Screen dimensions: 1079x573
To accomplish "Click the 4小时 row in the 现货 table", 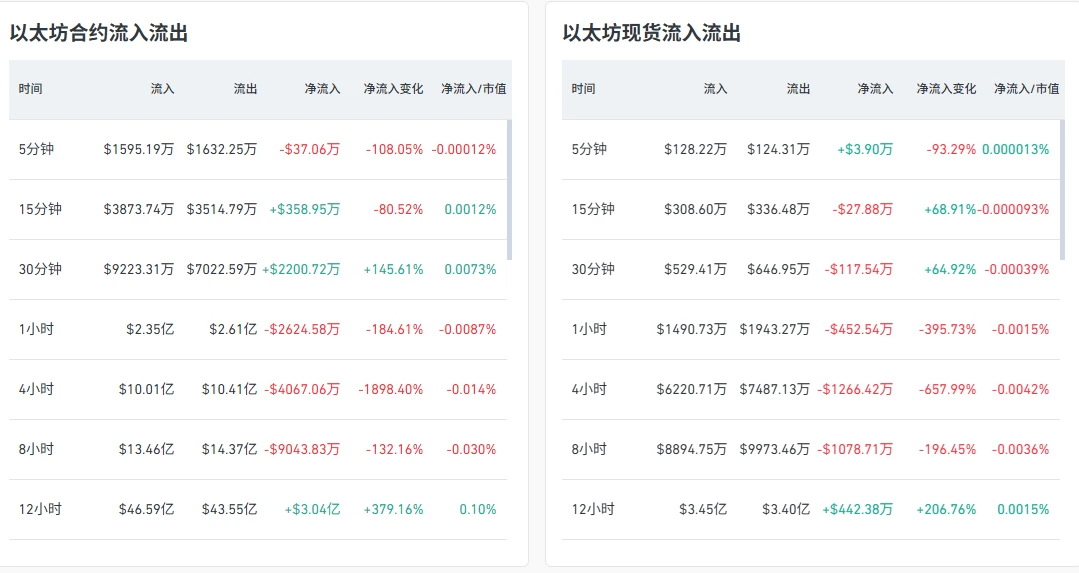I will pyautogui.click(x=811, y=389).
